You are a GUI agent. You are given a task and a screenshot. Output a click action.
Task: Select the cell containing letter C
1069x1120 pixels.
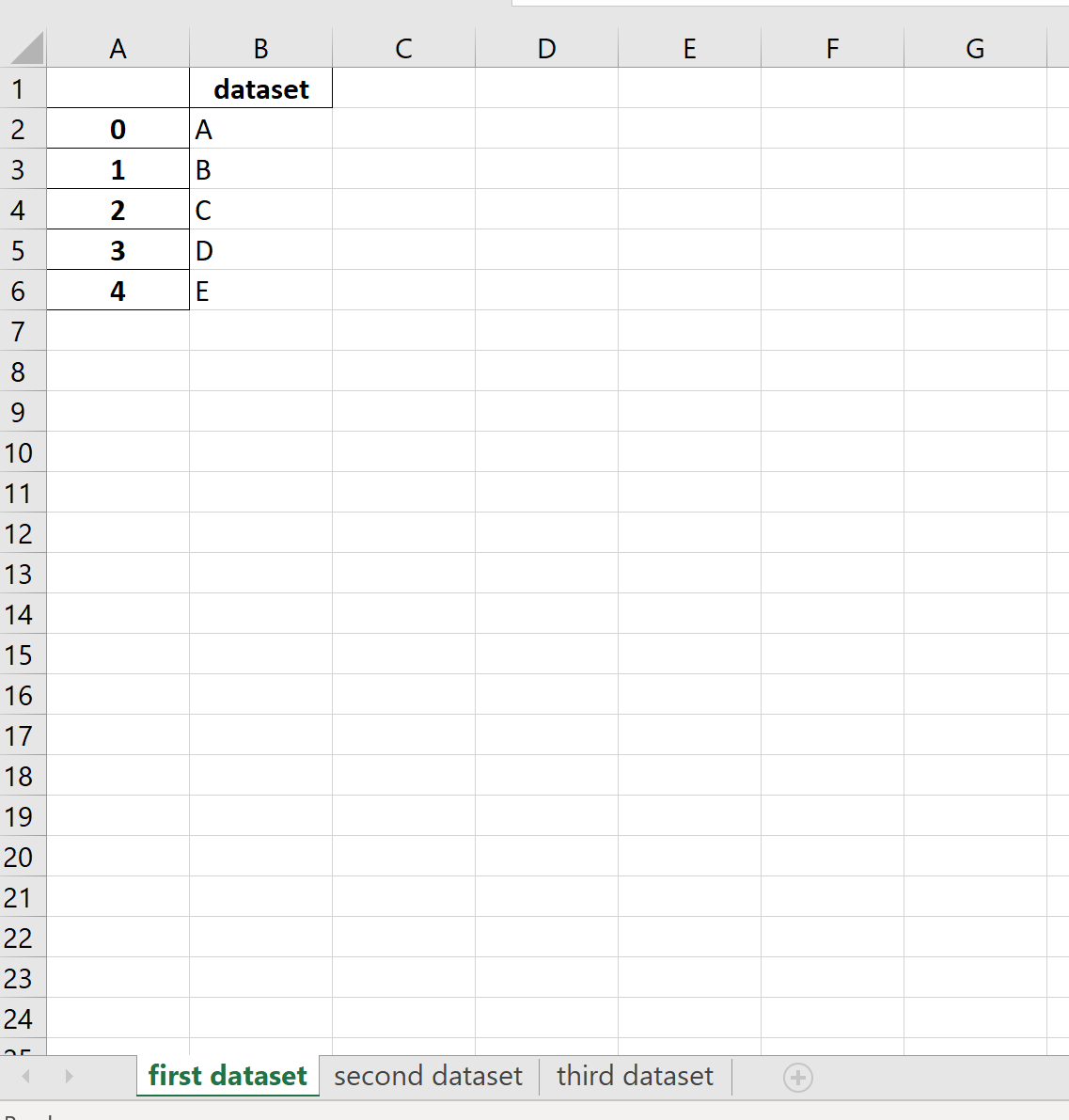(x=260, y=209)
